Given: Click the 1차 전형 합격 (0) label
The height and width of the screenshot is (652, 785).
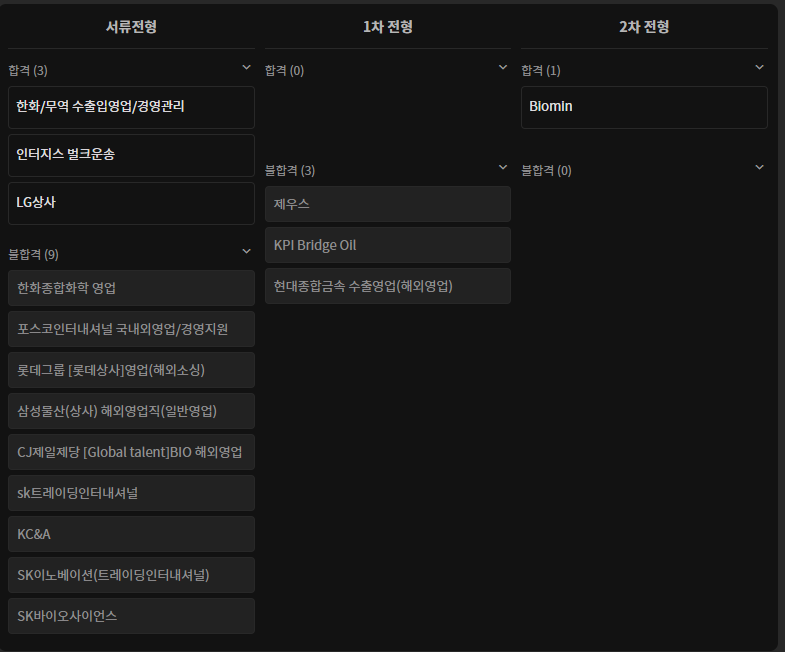Looking at the screenshot, I should (284, 71).
